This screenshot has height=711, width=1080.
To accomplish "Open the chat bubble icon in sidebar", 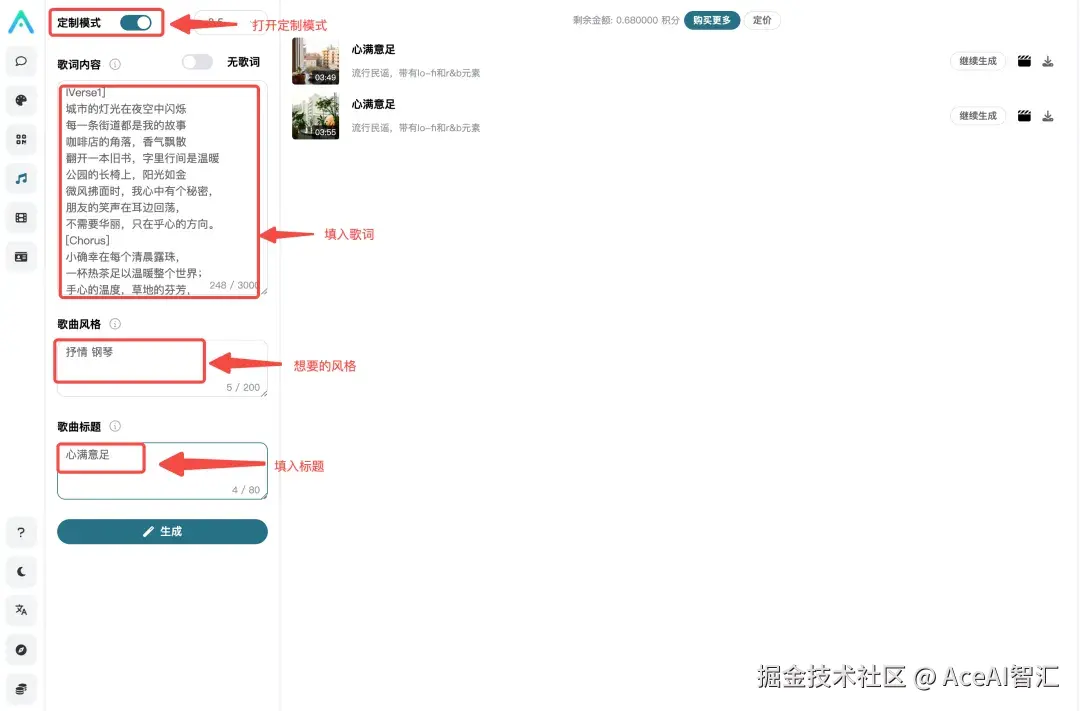I will pyautogui.click(x=21, y=61).
